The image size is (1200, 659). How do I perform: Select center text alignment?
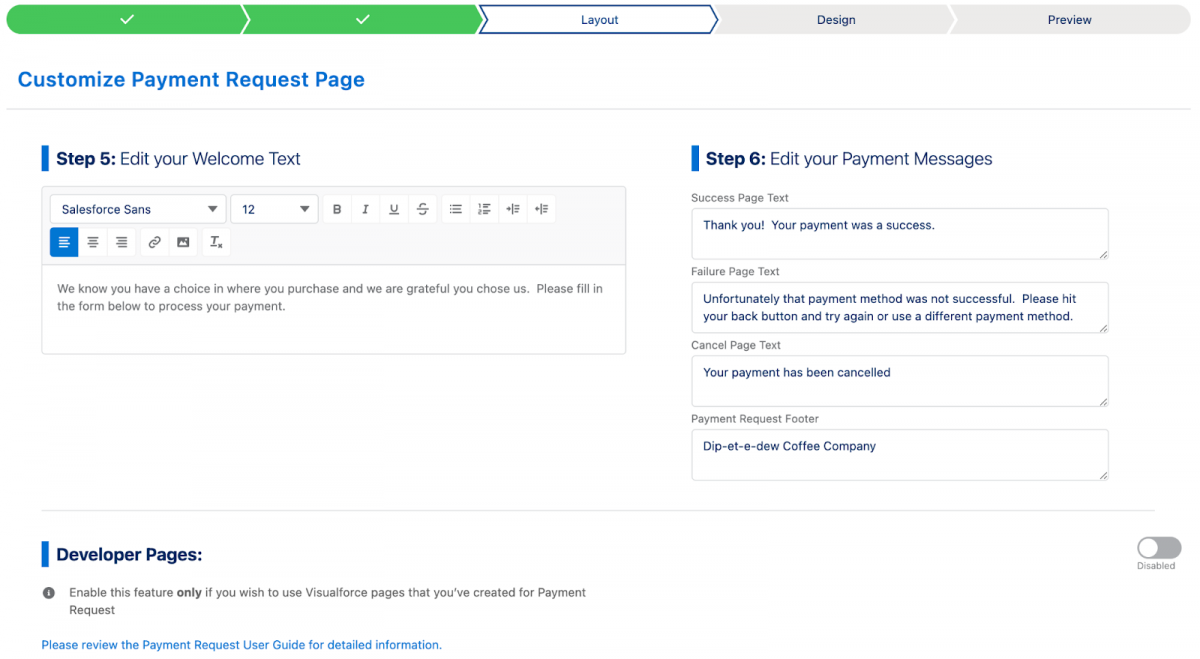point(93,242)
